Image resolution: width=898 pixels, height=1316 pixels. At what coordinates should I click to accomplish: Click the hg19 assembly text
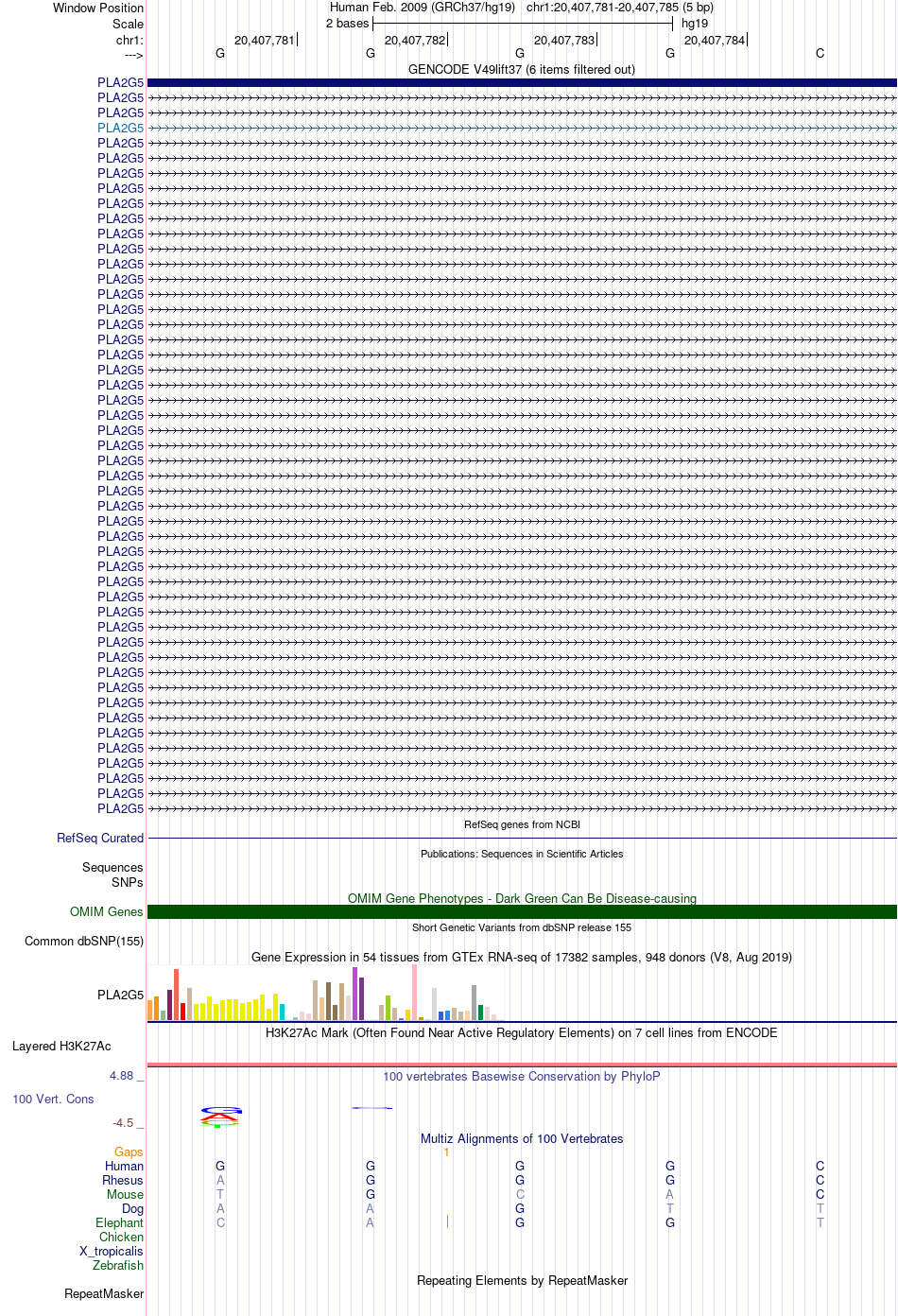[695, 24]
